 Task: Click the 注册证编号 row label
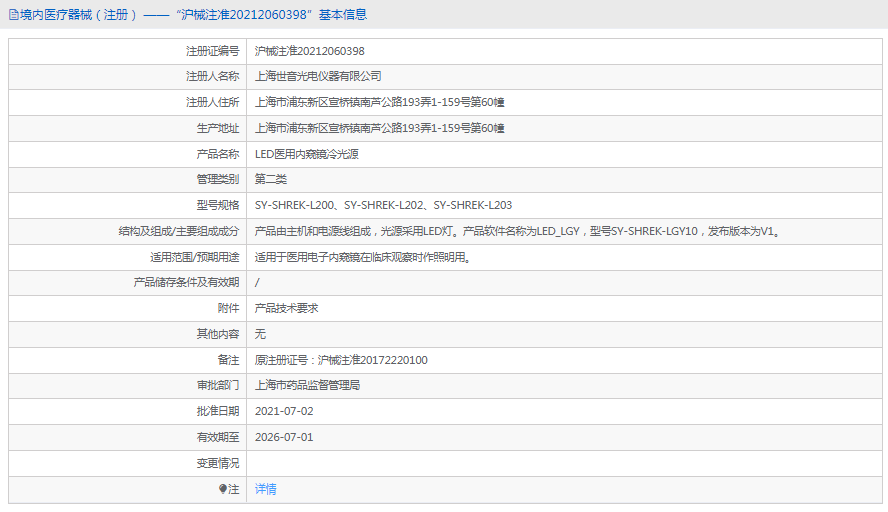click(212, 51)
